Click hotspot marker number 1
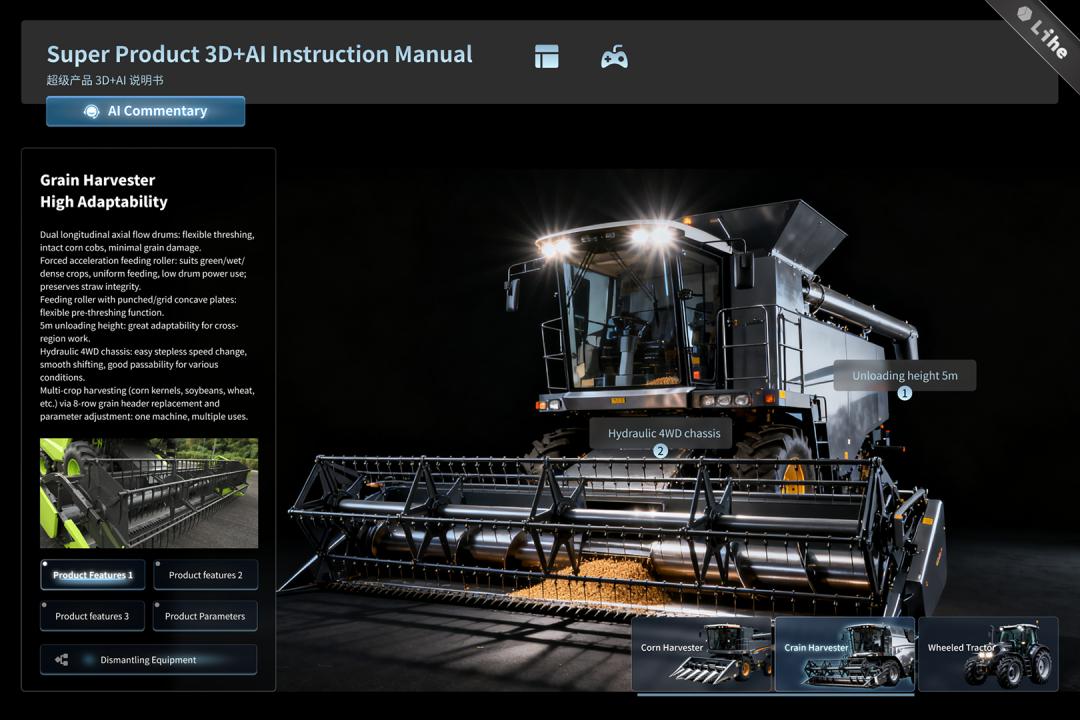 [x=905, y=394]
